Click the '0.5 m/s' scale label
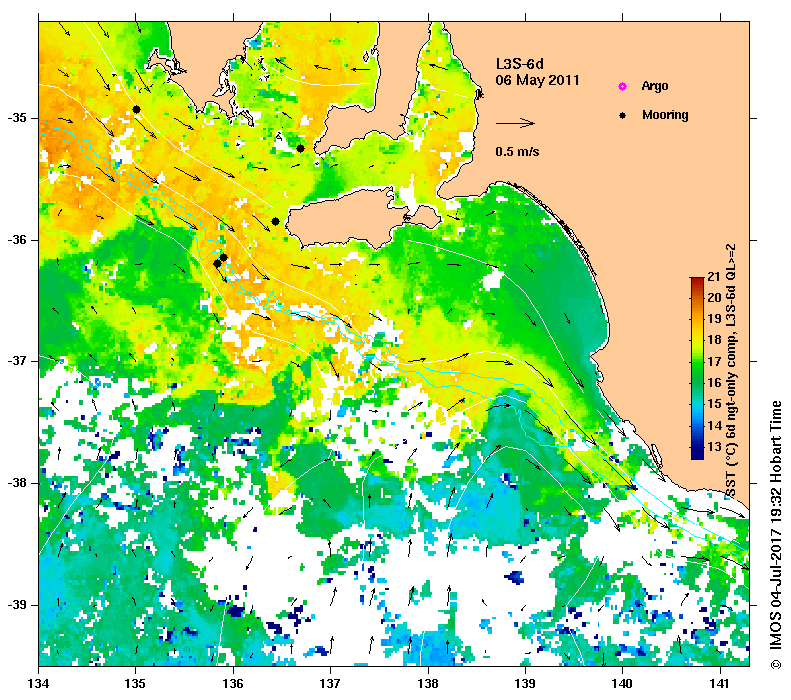The width and height of the screenshot is (791, 700). click(x=517, y=152)
